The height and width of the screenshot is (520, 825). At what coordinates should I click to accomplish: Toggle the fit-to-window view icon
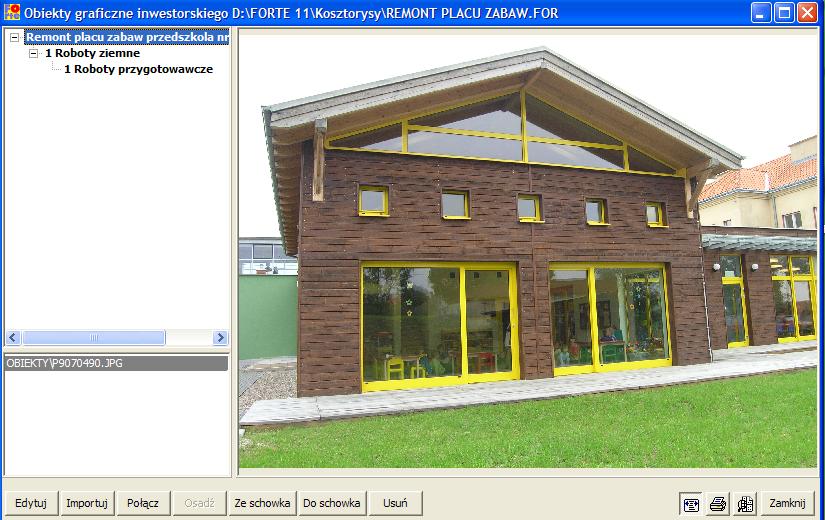(691, 504)
